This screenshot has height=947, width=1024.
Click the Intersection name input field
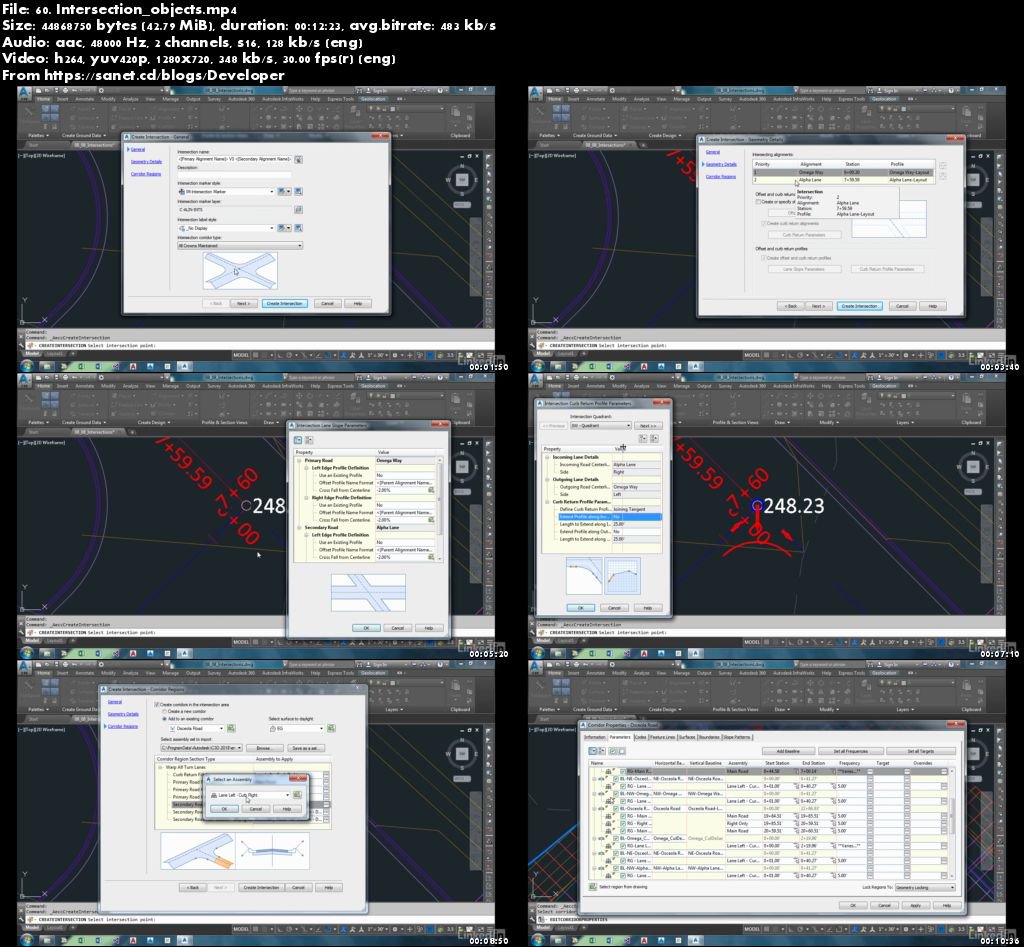coord(234,159)
